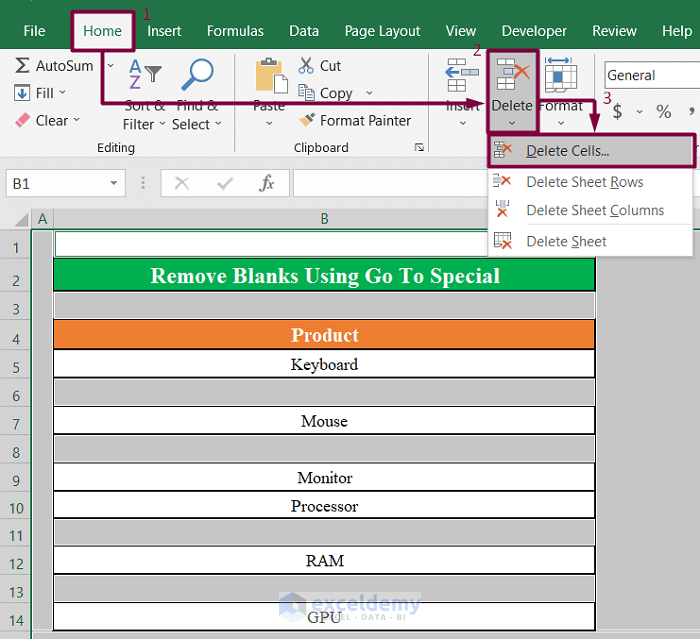Click the Percent Style icon
The width and height of the screenshot is (700, 639).
[663, 111]
